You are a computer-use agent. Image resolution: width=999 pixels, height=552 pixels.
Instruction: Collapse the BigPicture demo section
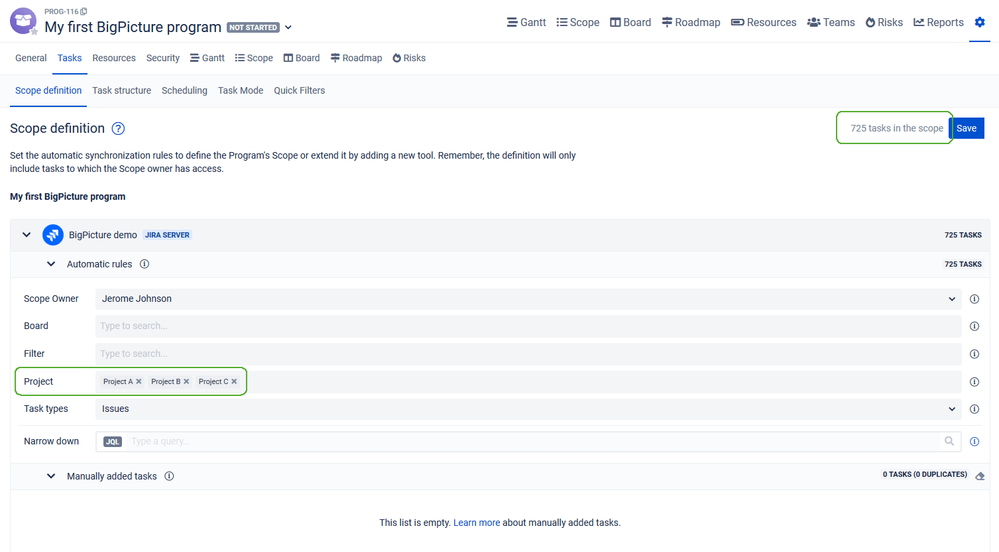[x=27, y=235]
